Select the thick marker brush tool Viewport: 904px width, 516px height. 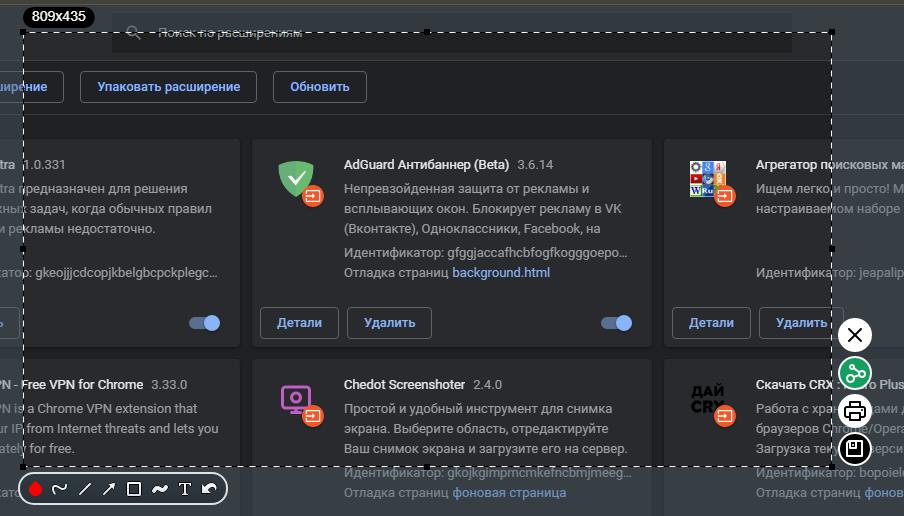click(x=160, y=489)
